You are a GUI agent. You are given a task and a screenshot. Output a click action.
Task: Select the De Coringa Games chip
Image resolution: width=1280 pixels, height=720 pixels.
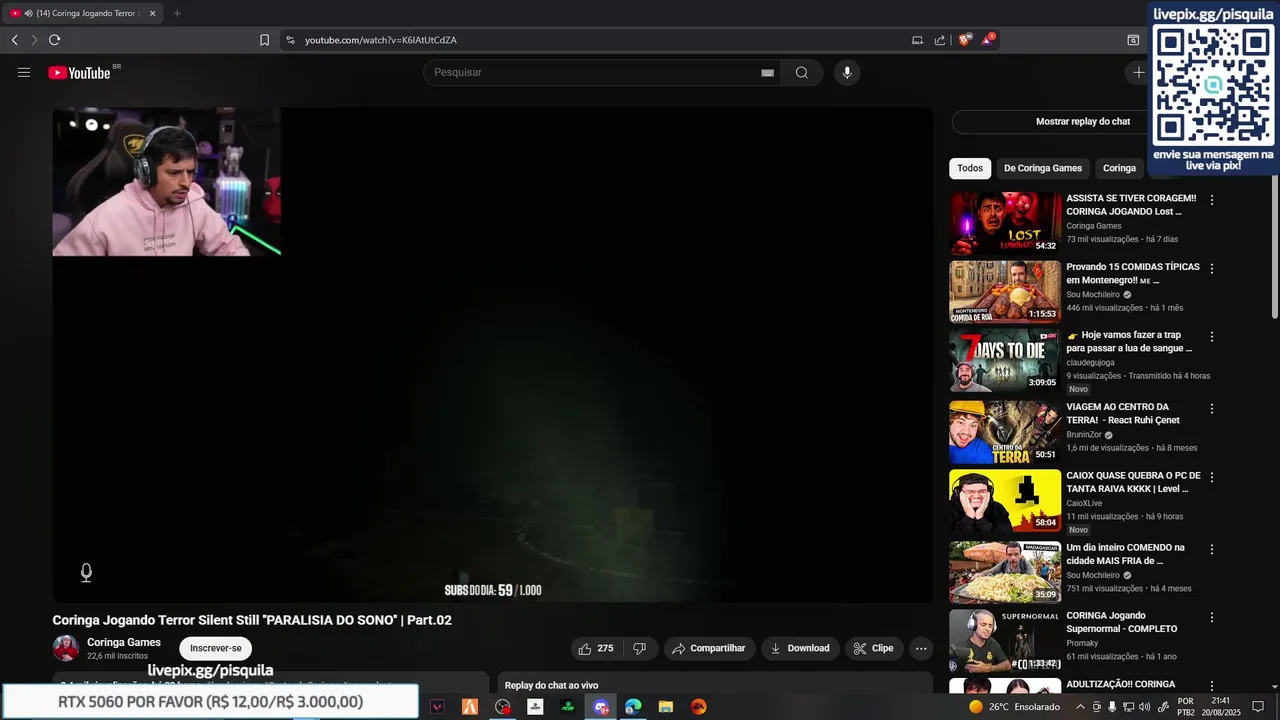click(x=1043, y=168)
